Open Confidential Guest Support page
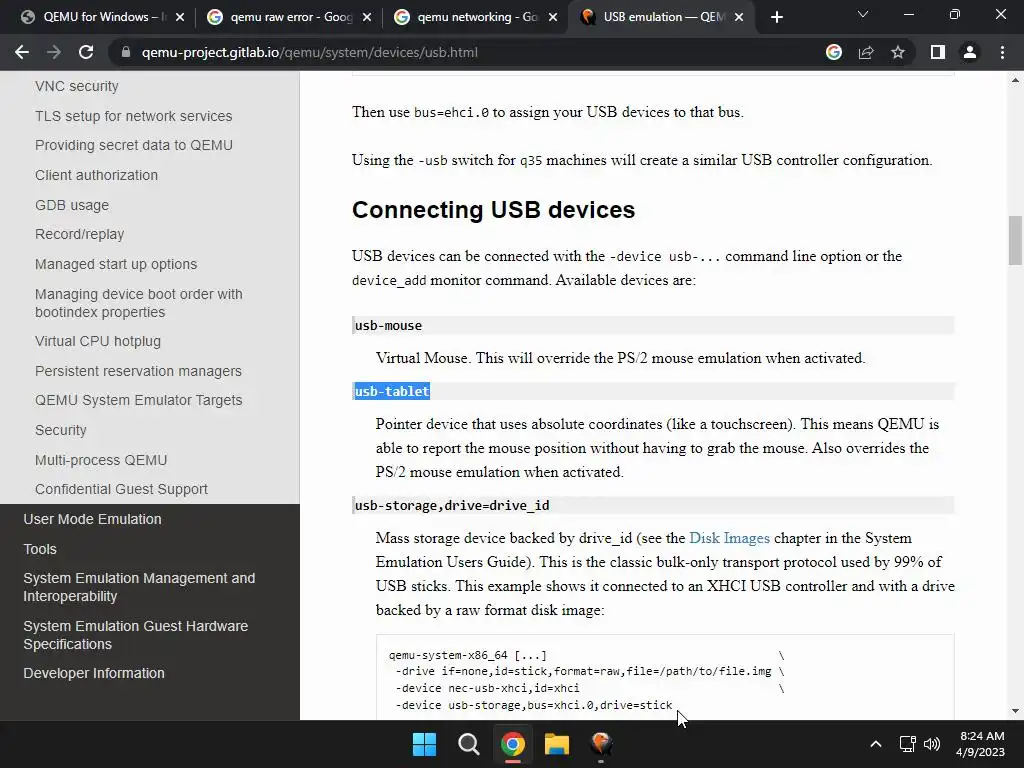This screenshot has height=768, width=1024. pos(121,489)
